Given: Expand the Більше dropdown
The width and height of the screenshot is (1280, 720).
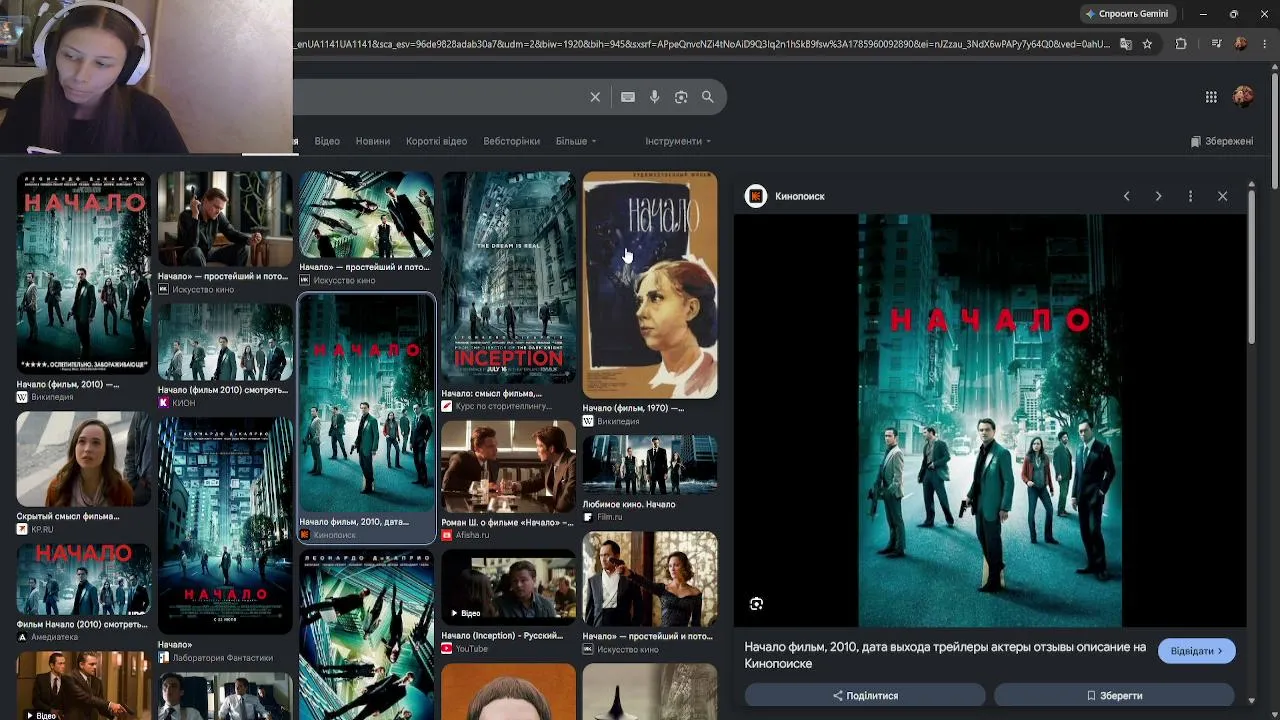Looking at the screenshot, I should [576, 141].
